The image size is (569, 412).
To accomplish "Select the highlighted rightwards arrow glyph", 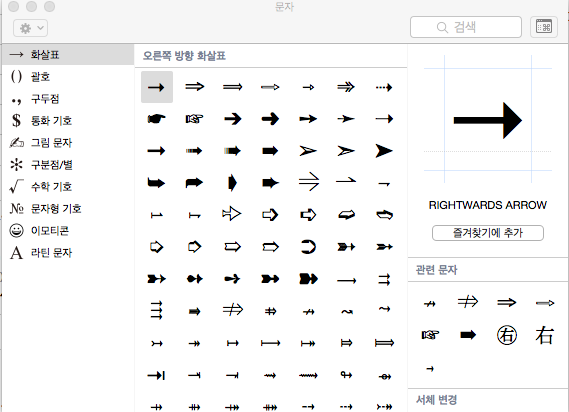I will pyautogui.click(x=157, y=87).
